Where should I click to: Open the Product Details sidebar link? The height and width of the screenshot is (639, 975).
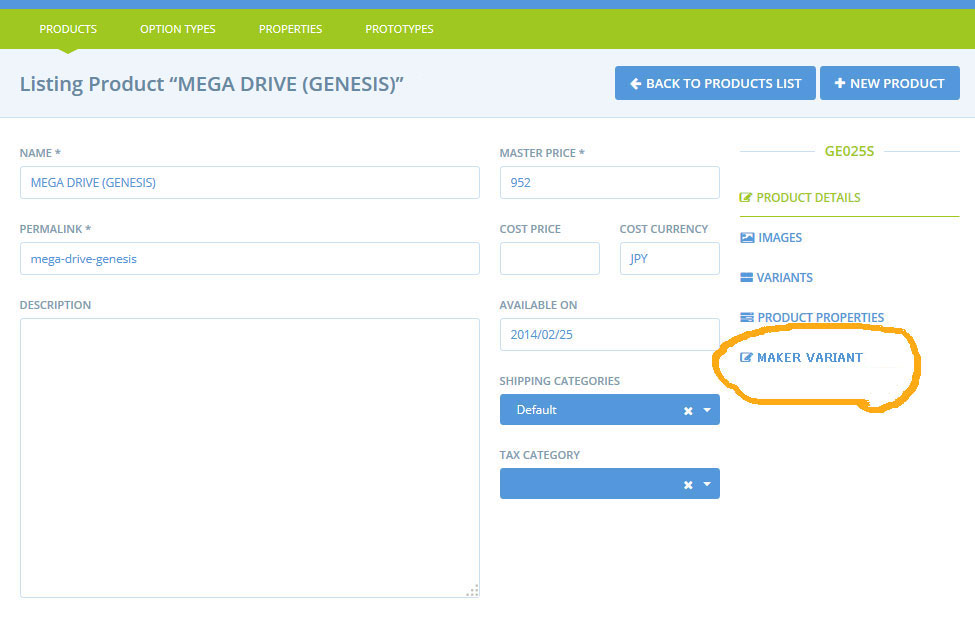[x=800, y=198]
